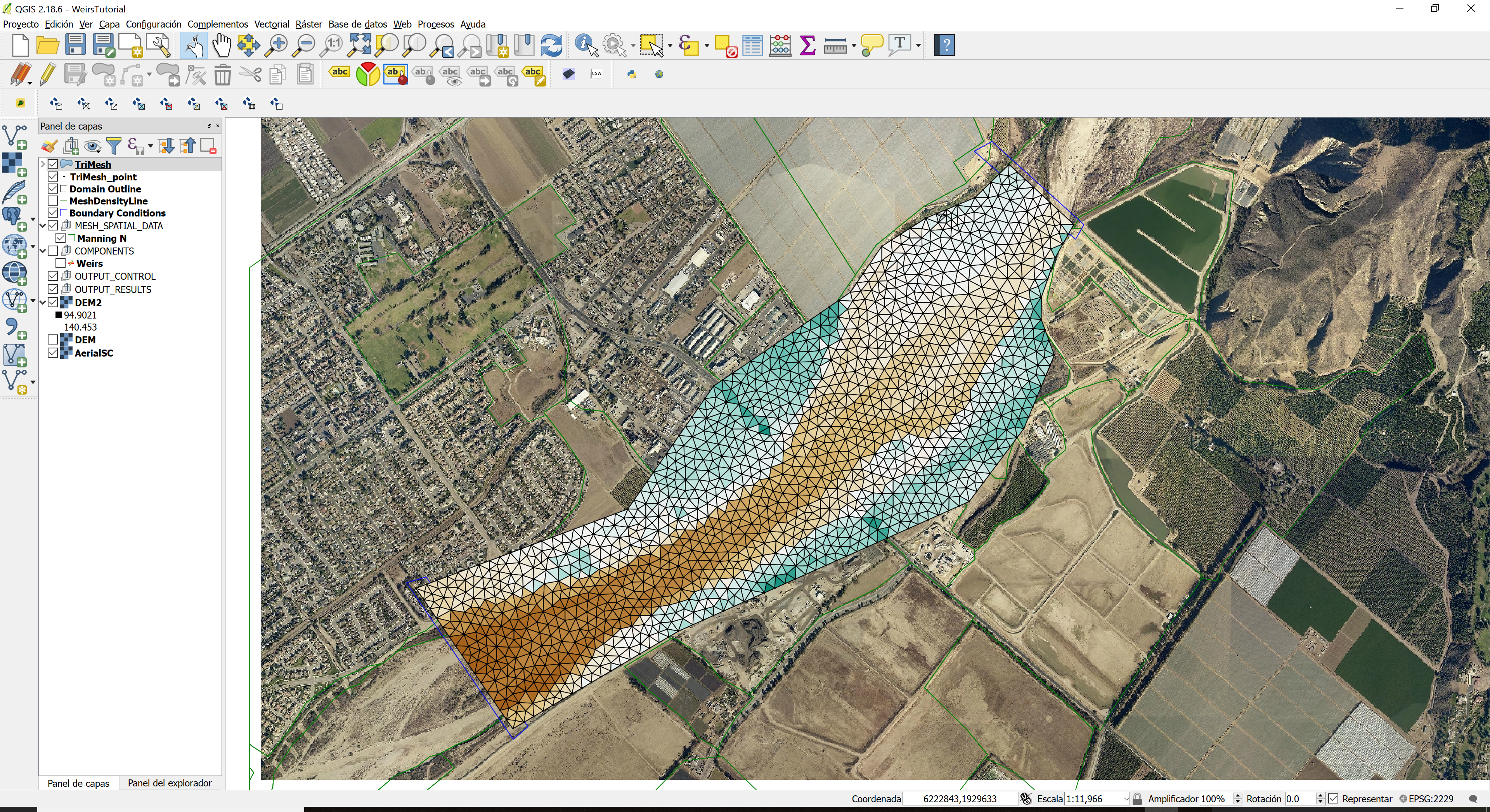
Task: Uncheck the Manning N layer
Action: [60, 238]
